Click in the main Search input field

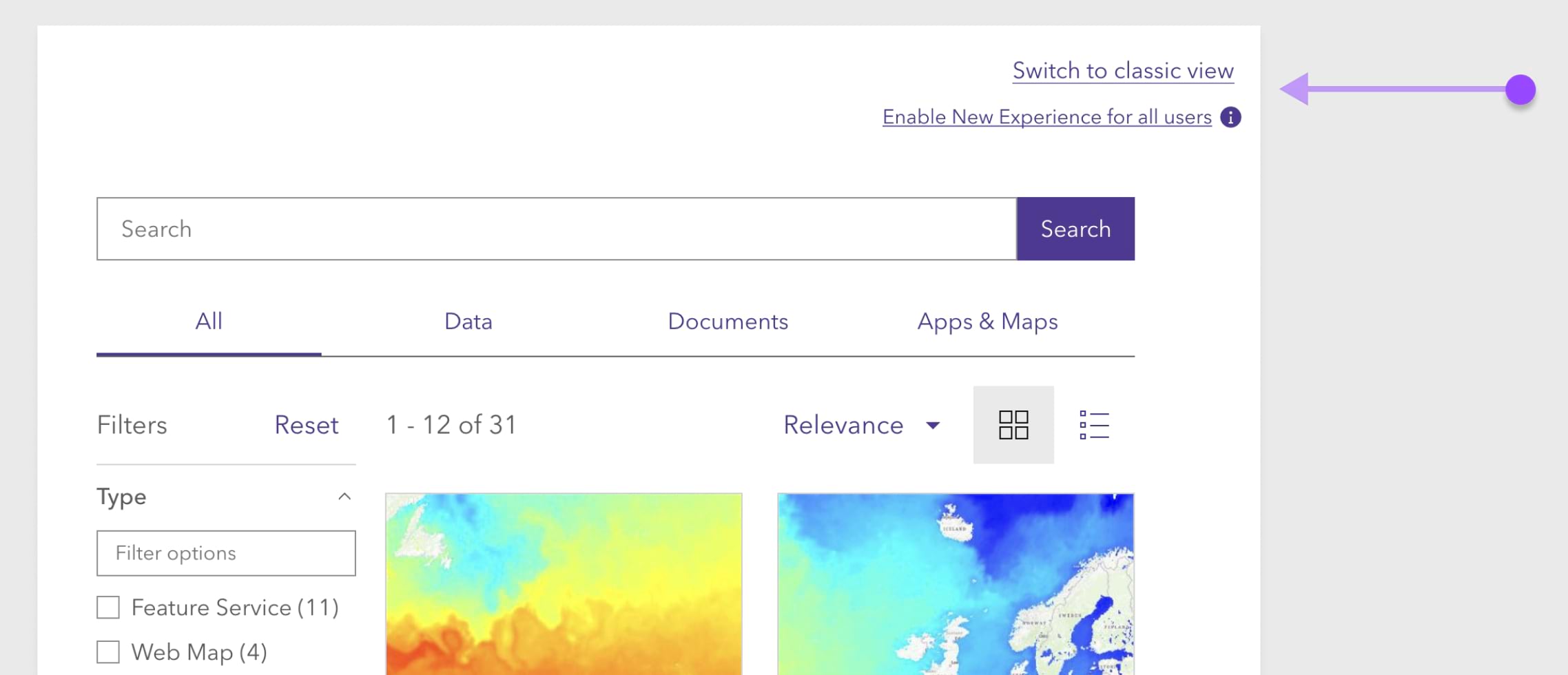(557, 229)
